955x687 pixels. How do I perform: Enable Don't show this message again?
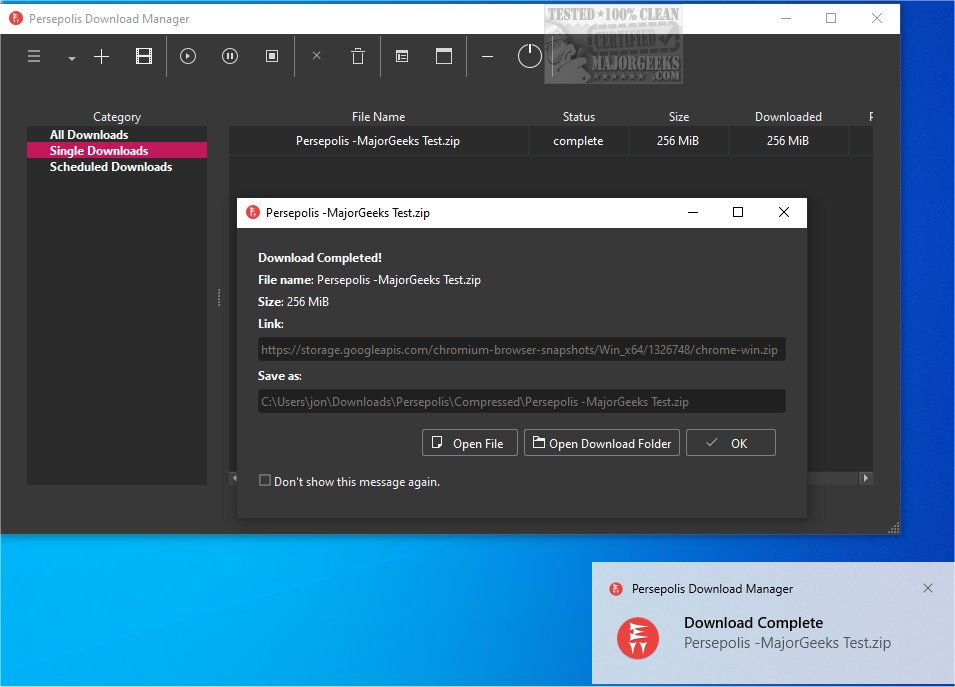pos(264,481)
